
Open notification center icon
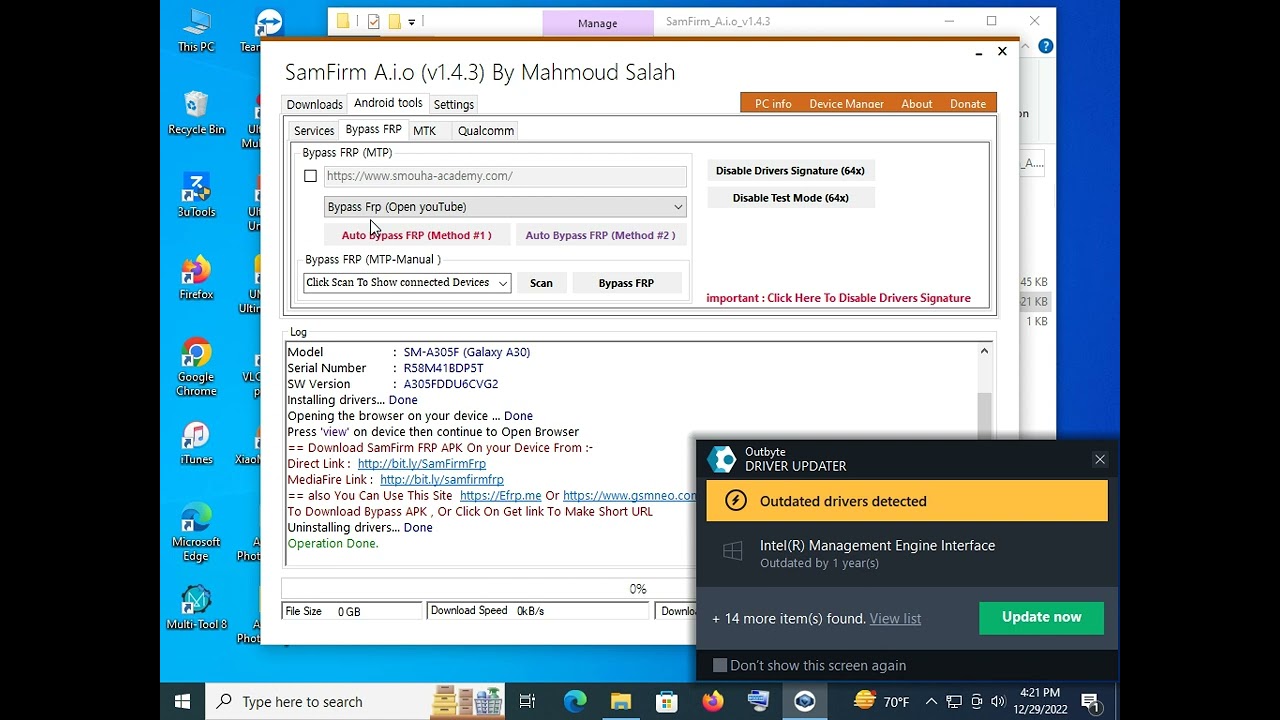point(1091,702)
